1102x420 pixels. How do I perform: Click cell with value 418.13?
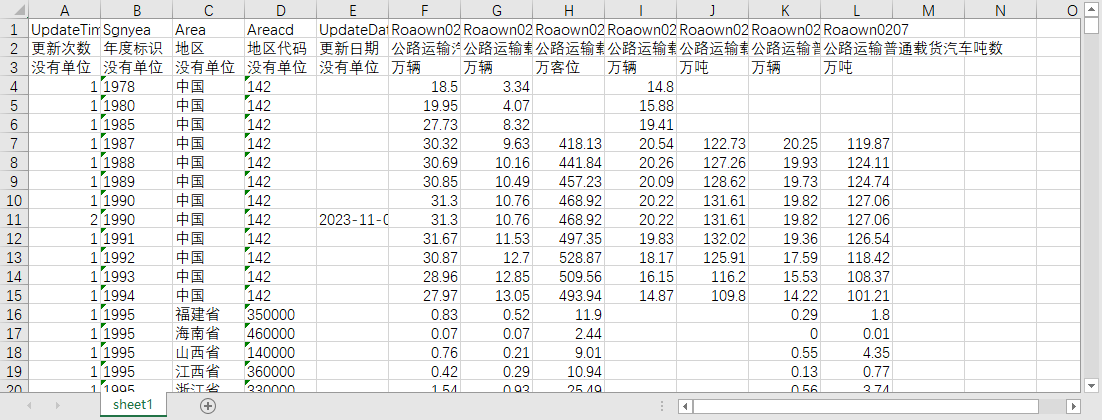point(569,144)
